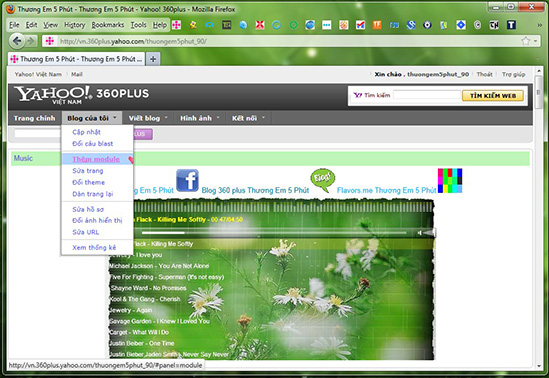Open the list all tabs arrow
The width and height of the screenshot is (549, 378).
[x=537, y=59]
